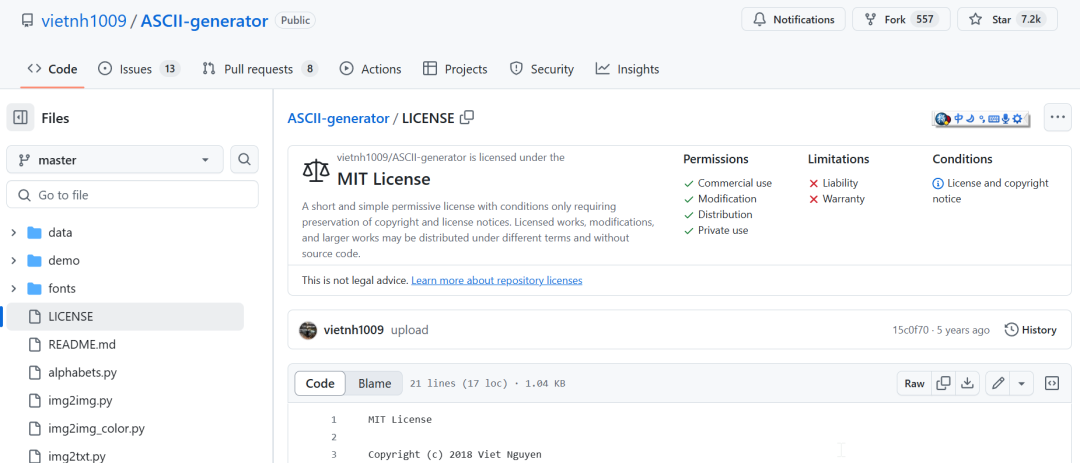Open img2img.py in the file tree
Viewport: 1080px width, 463px height.
point(80,400)
